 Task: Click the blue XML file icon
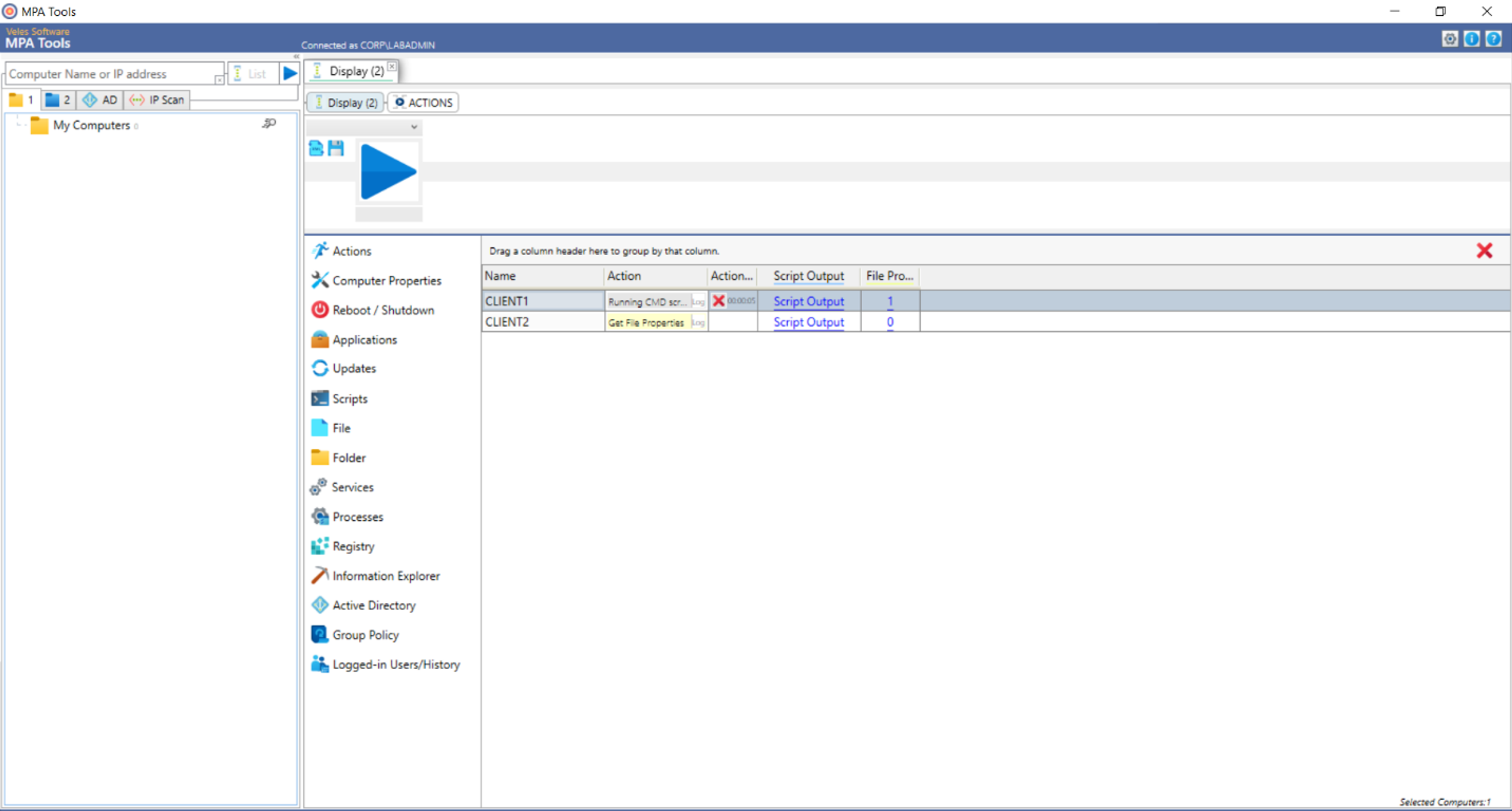click(316, 148)
